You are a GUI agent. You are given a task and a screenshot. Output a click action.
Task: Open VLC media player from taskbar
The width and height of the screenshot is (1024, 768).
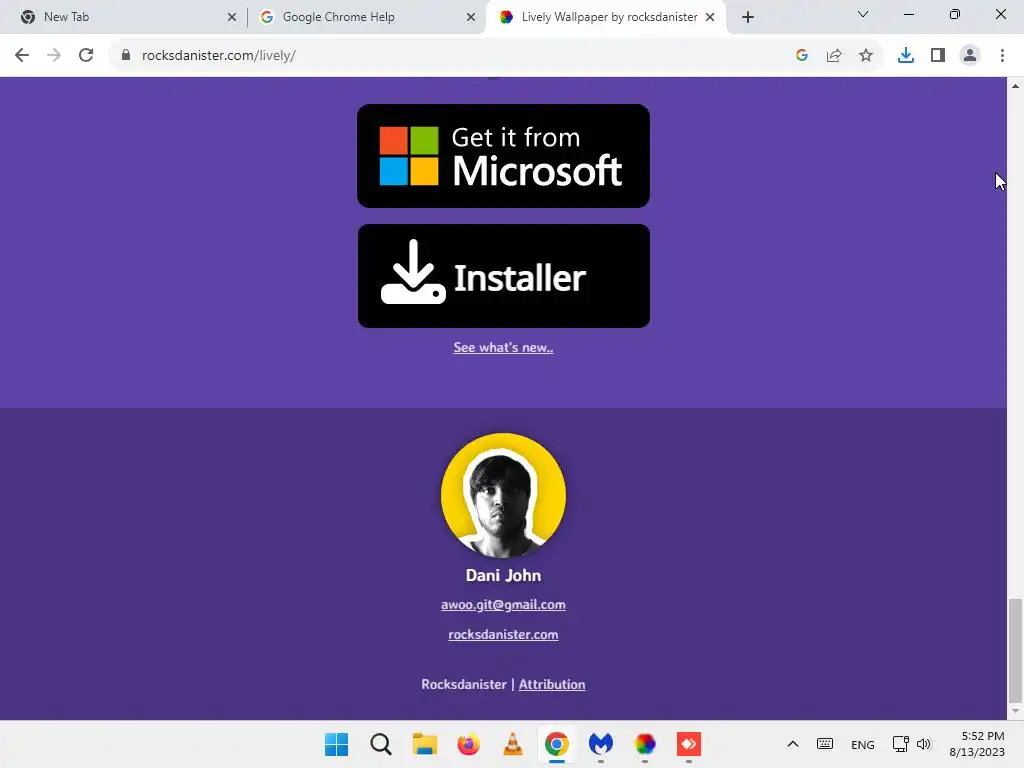click(513, 744)
